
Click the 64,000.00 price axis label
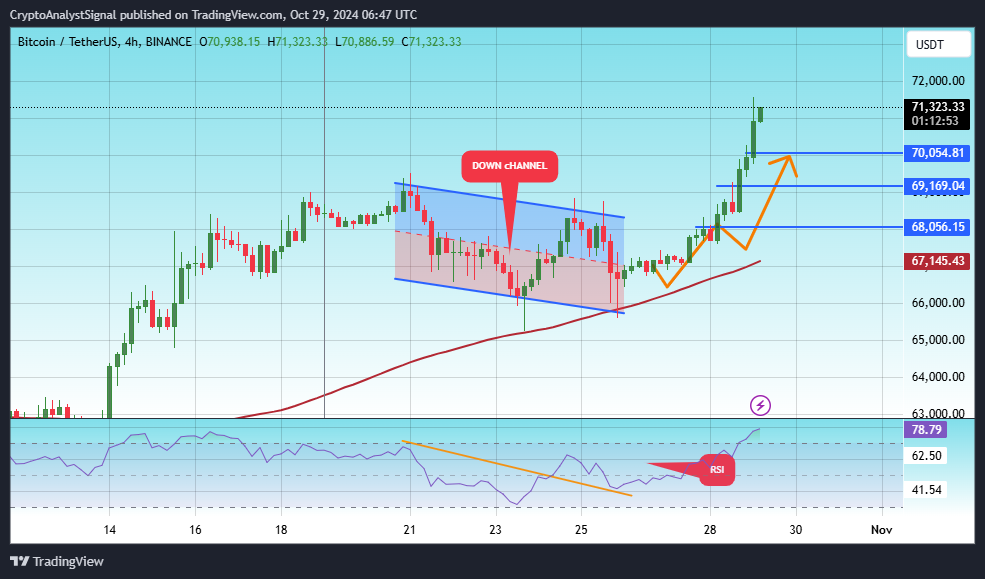tap(938, 377)
